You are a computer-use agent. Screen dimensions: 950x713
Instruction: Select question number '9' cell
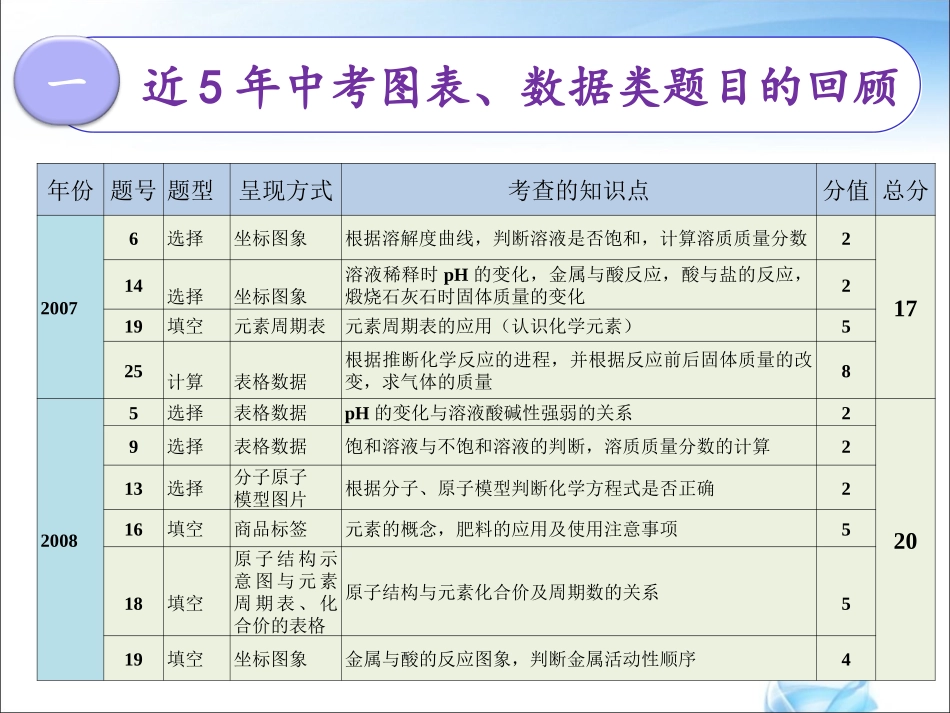[133, 446]
